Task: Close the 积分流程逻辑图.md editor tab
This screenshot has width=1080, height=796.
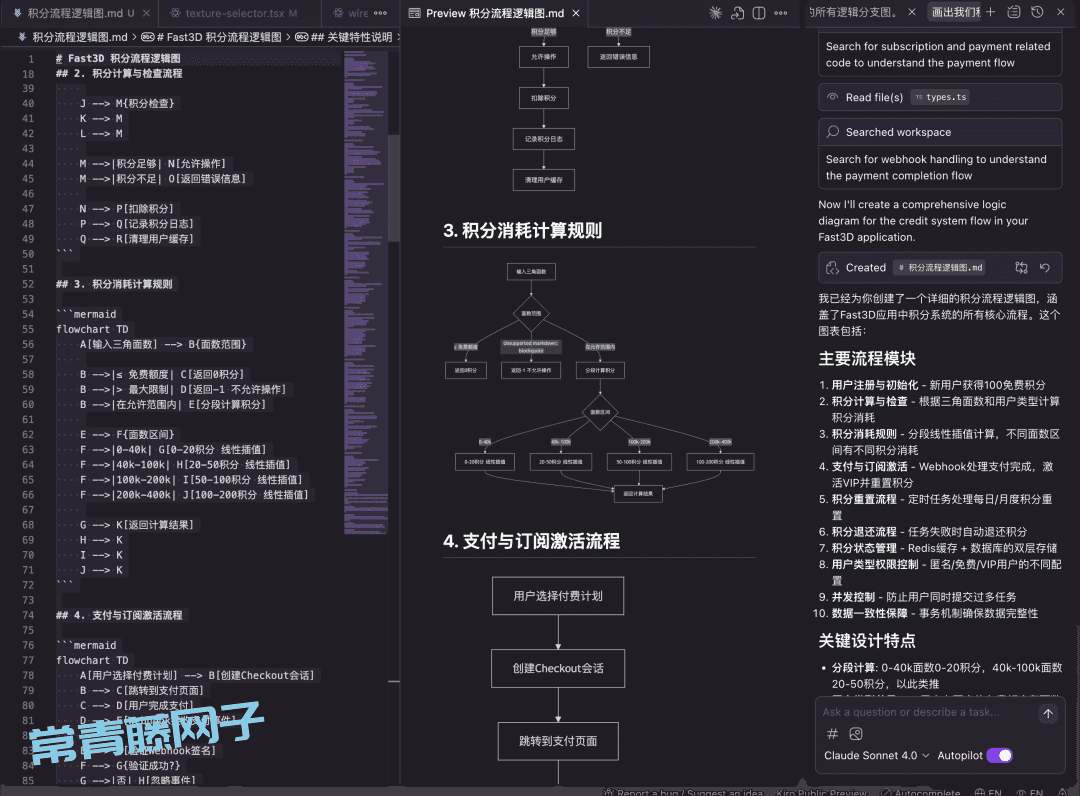Action: tap(146, 13)
